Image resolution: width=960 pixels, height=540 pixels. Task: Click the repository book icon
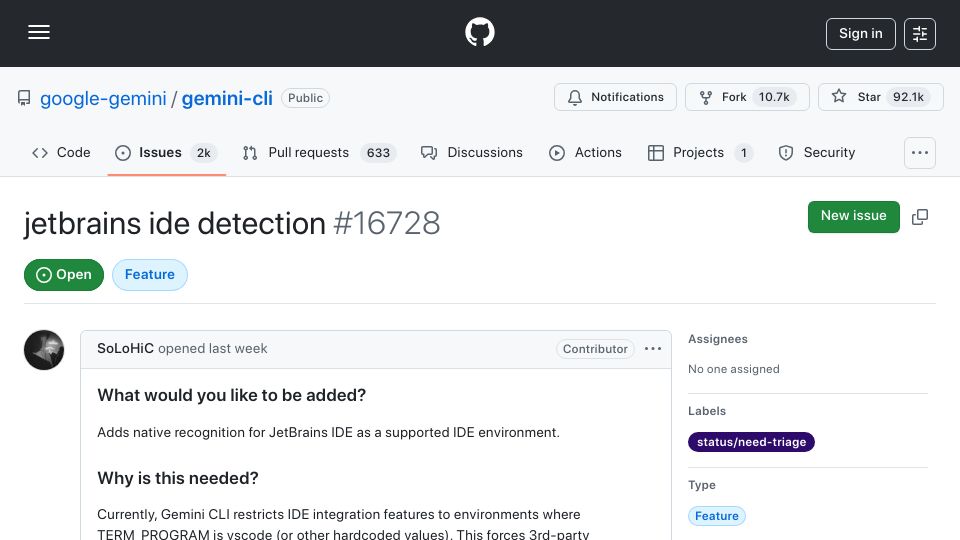click(24, 98)
